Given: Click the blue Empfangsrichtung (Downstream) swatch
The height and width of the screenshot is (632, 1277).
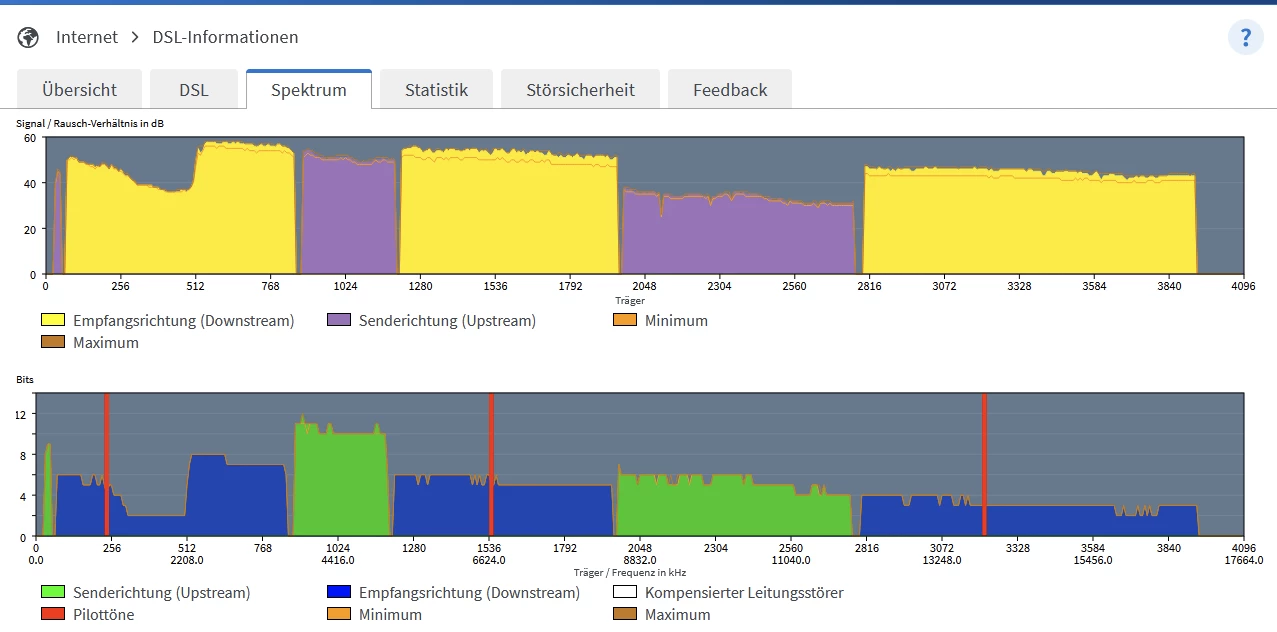Looking at the screenshot, I should 339,593.
